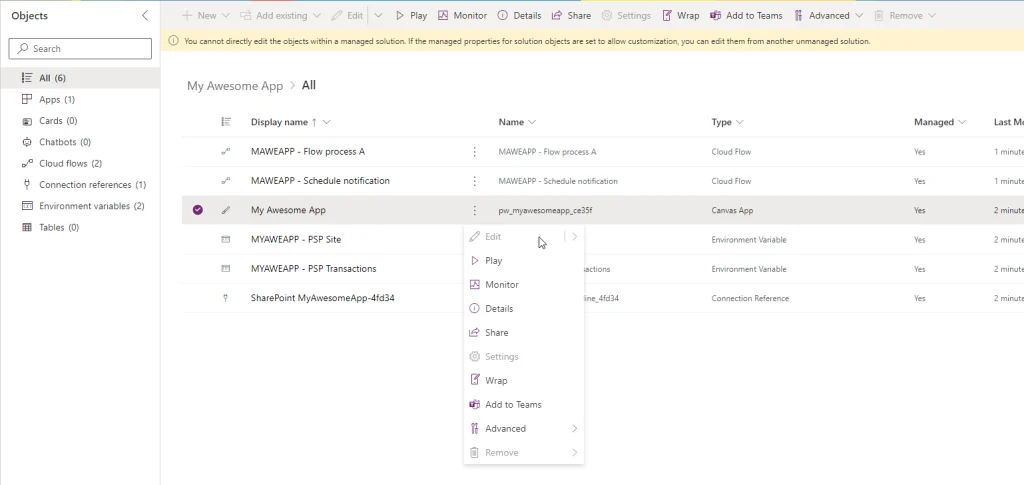Open MYAWEAPP - PSP Site environment variable

pos(296,240)
